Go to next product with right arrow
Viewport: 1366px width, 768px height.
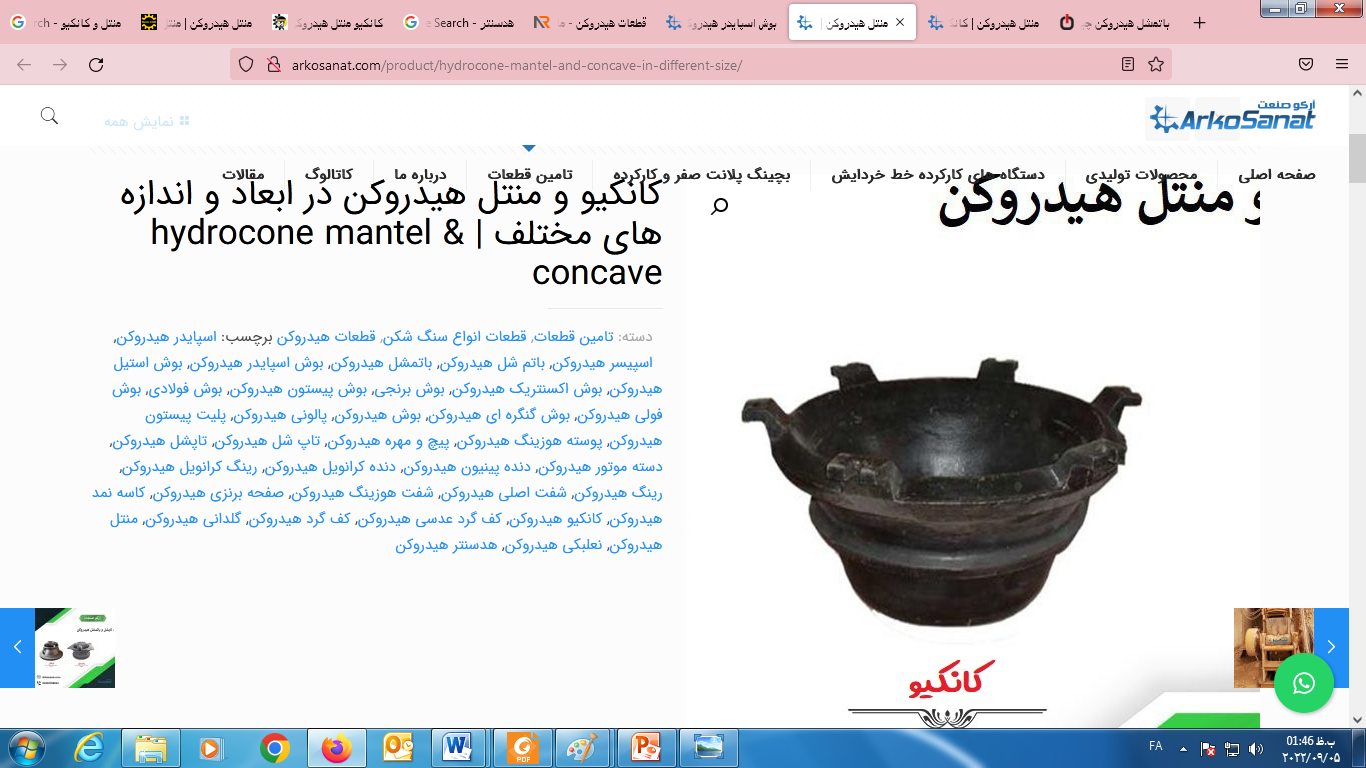[x=1331, y=648]
